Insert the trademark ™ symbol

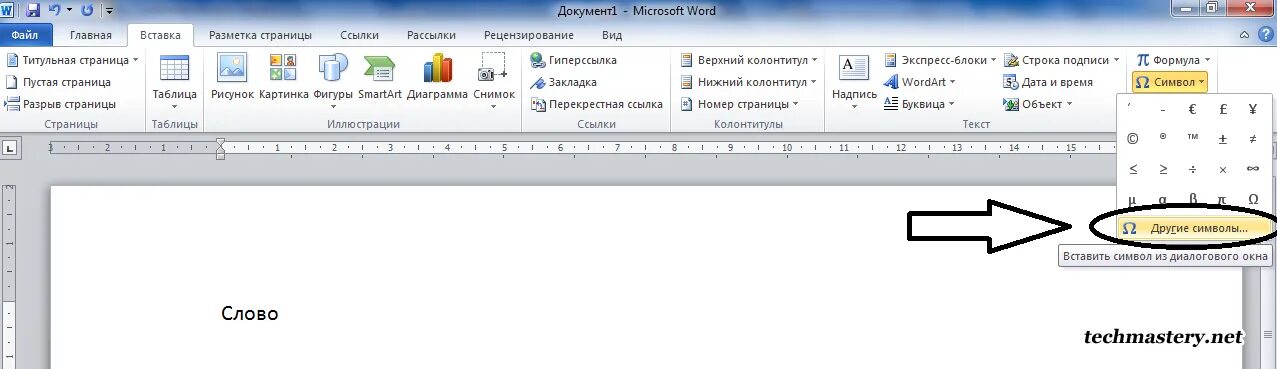pos(1192,139)
